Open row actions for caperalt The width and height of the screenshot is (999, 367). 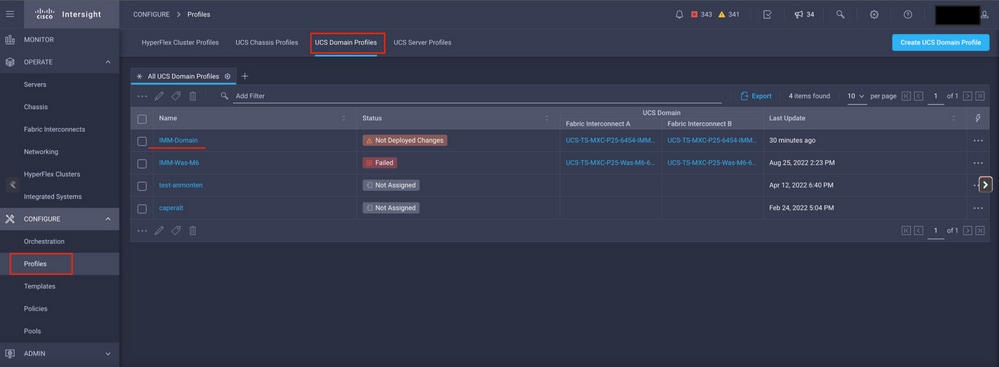coord(978,208)
